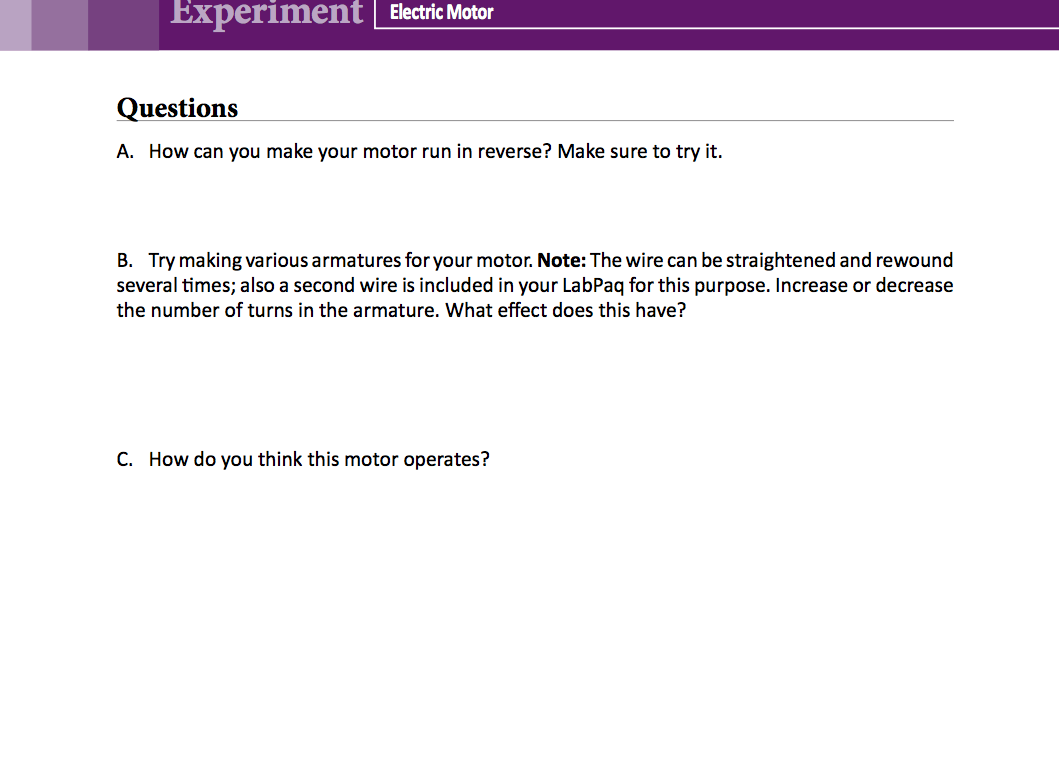Viewport: 1059px width, 775px height.
Task: Click the letter "C." question marker
Action: pyautogui.click(x=125, y=460)
